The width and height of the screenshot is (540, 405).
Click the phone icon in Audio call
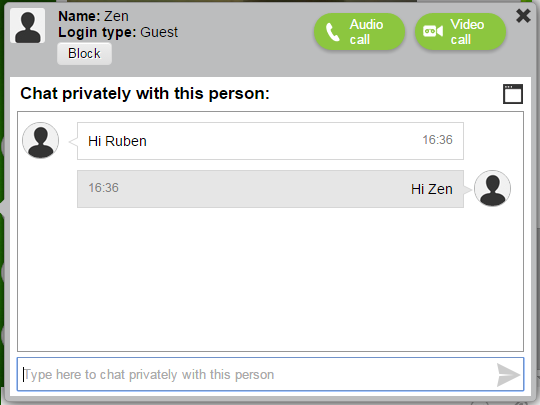(333, 32)
